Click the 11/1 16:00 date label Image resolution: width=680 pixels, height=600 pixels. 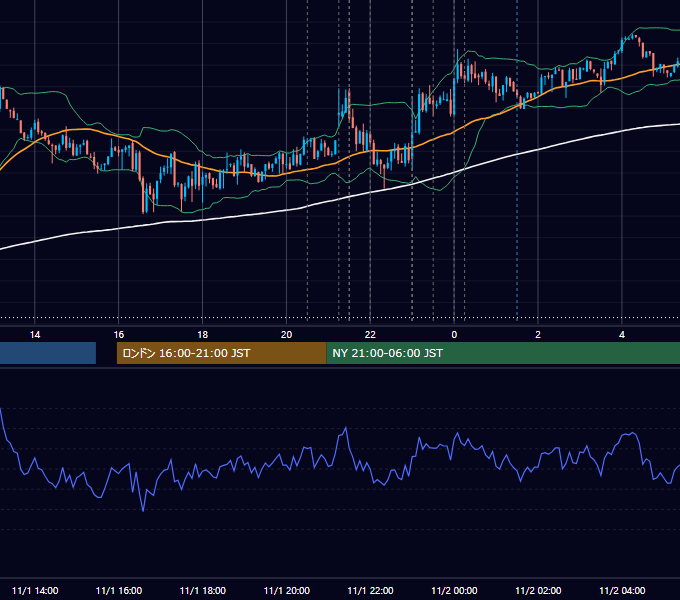(118, 590)
